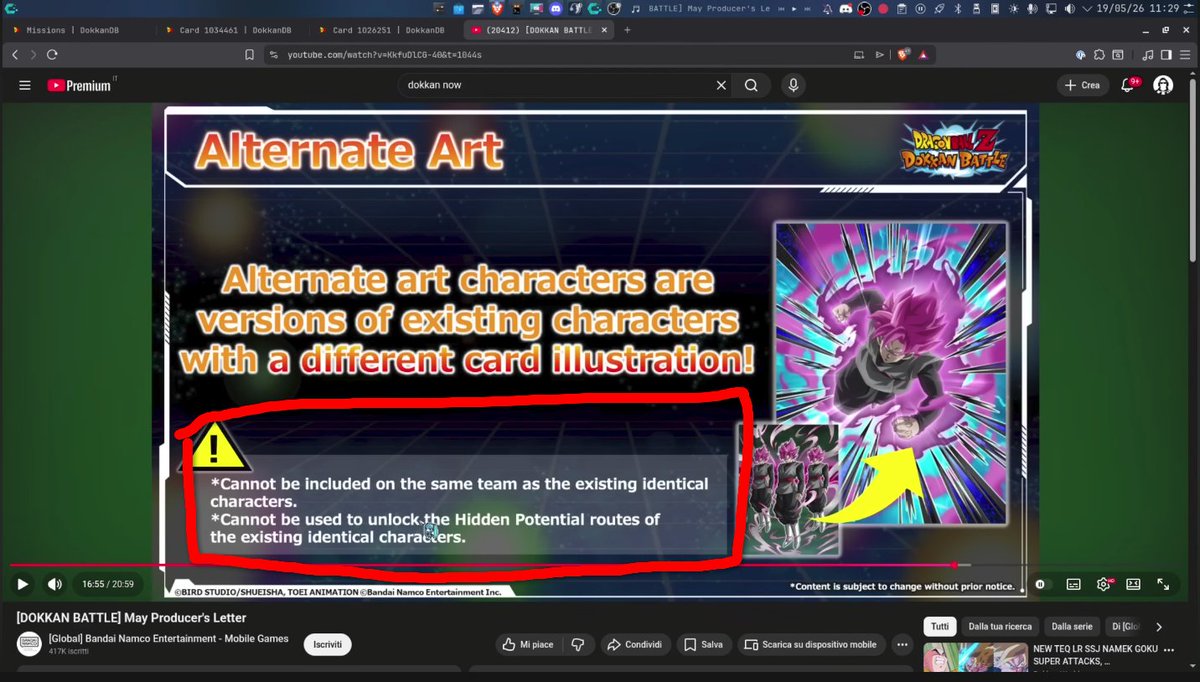Select the 'Tutti' filter chip
The height and width of the screenshot is (682, 1200).
[x=940, y=627]
